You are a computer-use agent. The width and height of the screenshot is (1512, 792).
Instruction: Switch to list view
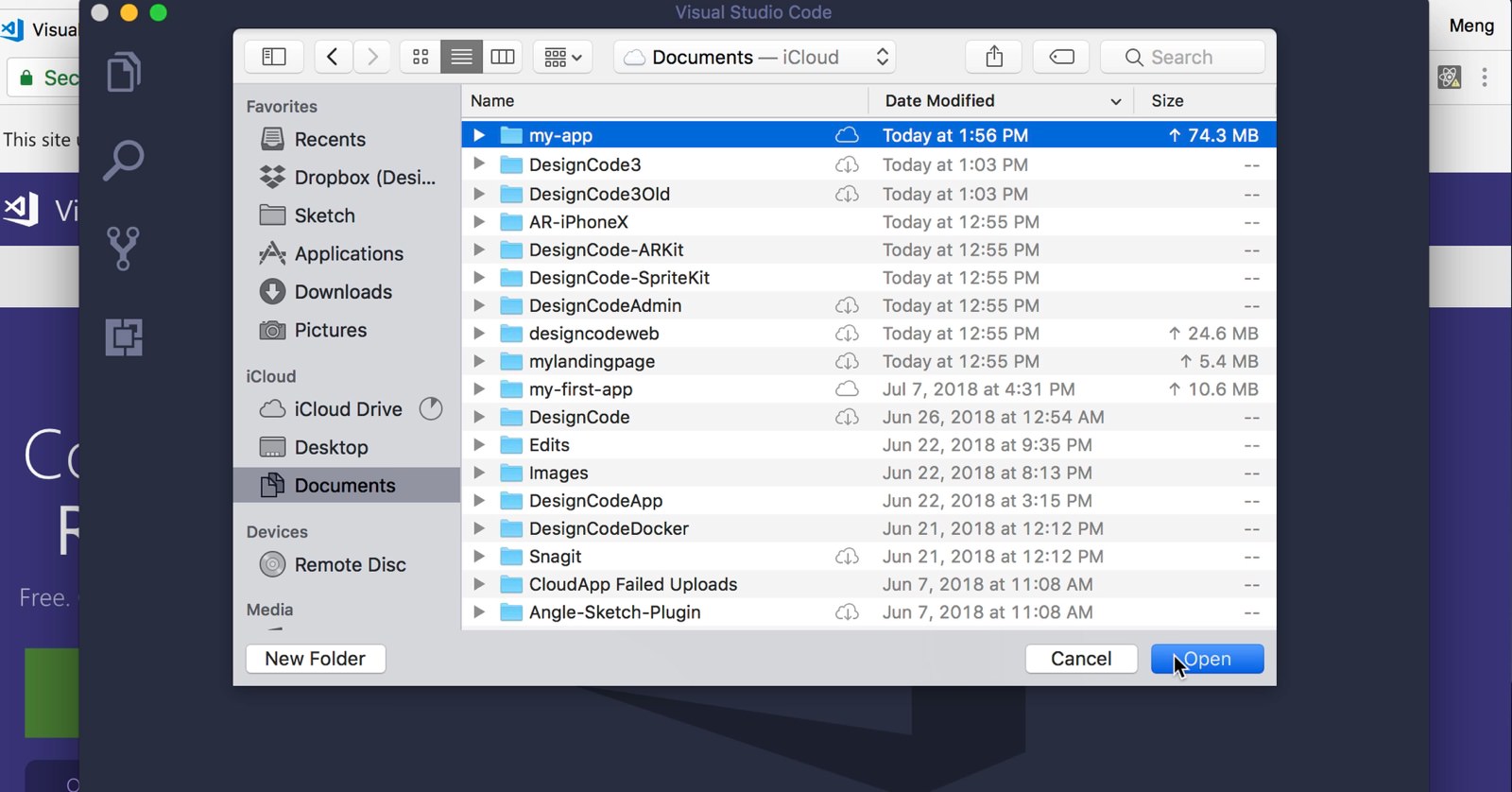tap(461, 57)
